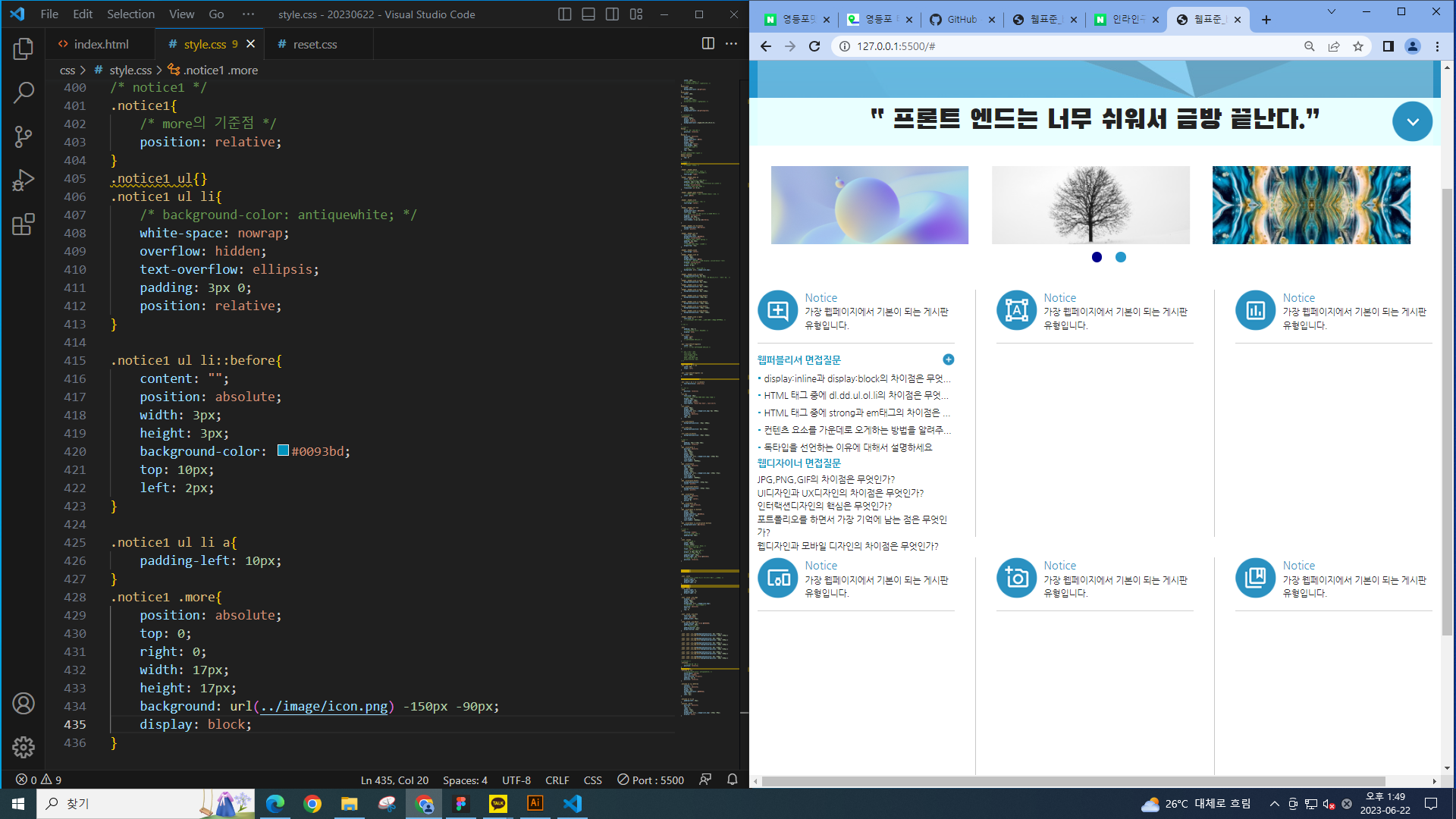1456x819 pixels.
Task: Click the notifications bell in status bar
Action: (732, 780)
